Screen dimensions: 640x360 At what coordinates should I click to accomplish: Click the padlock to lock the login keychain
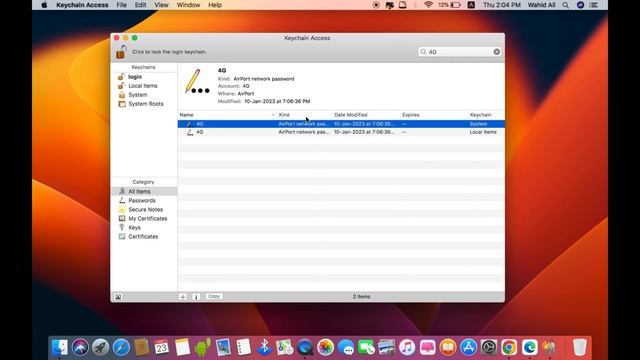(x=121, y=52)
